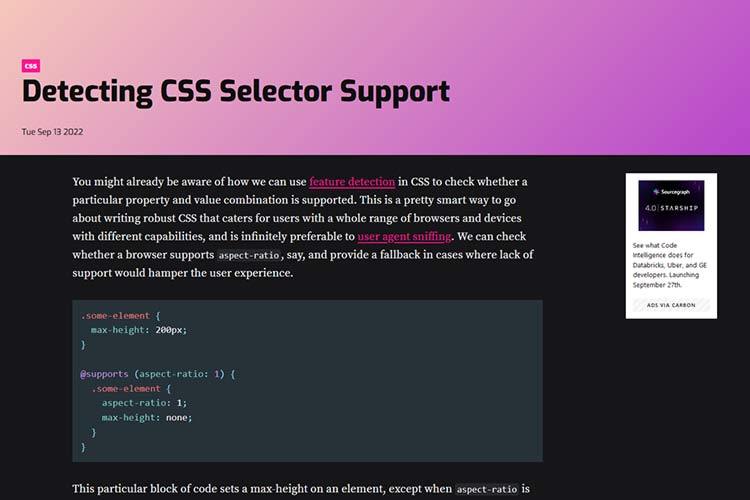Click the first '.some-element {' selector line
The image size is (750, 500).
121,314
